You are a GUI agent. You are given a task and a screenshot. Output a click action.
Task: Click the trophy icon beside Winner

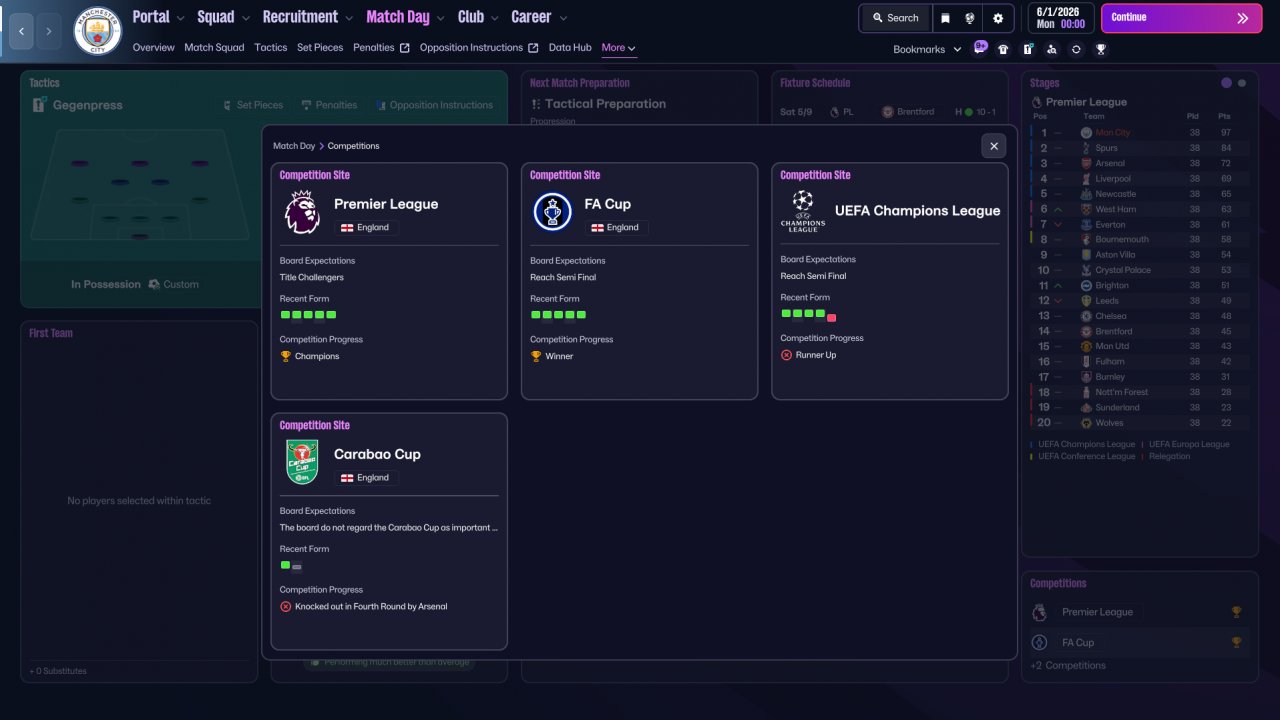[x=536, y=356]
